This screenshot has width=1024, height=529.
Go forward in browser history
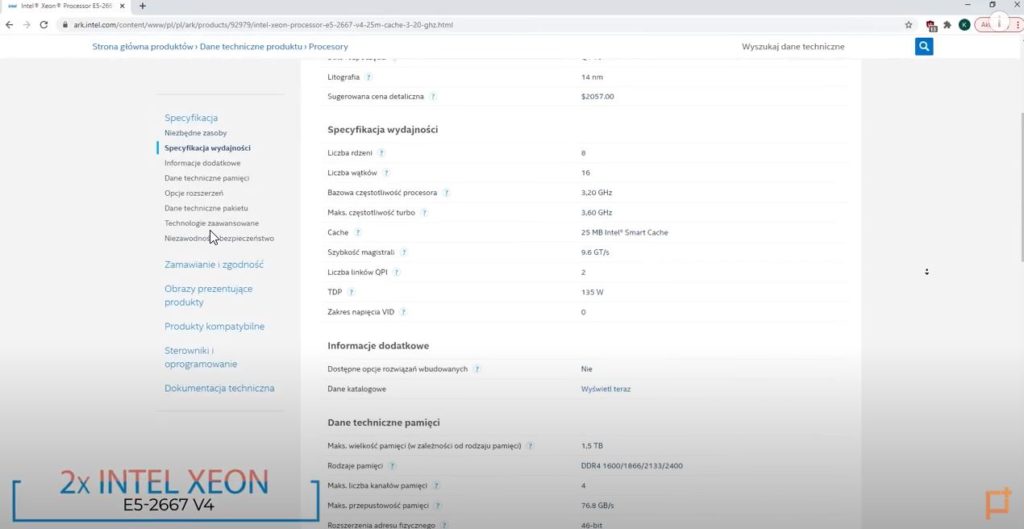pyautogui.click(x=27, y=25)
